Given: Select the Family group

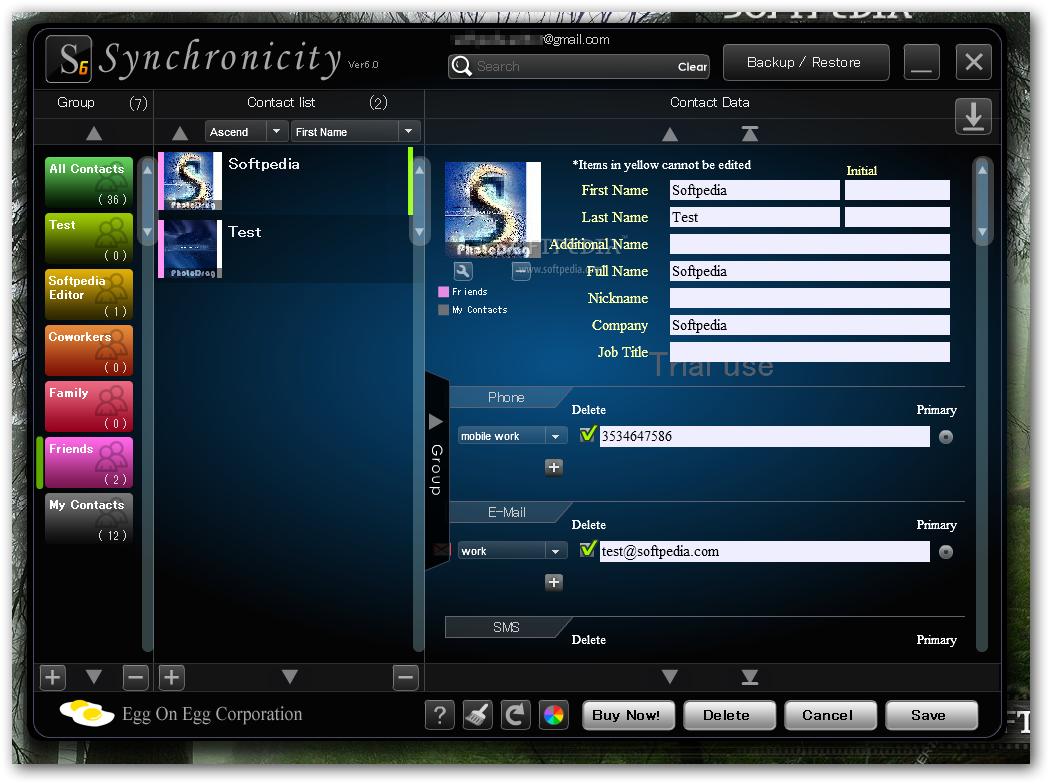Looking at the screenshot, I should click(x=89, y=407).
